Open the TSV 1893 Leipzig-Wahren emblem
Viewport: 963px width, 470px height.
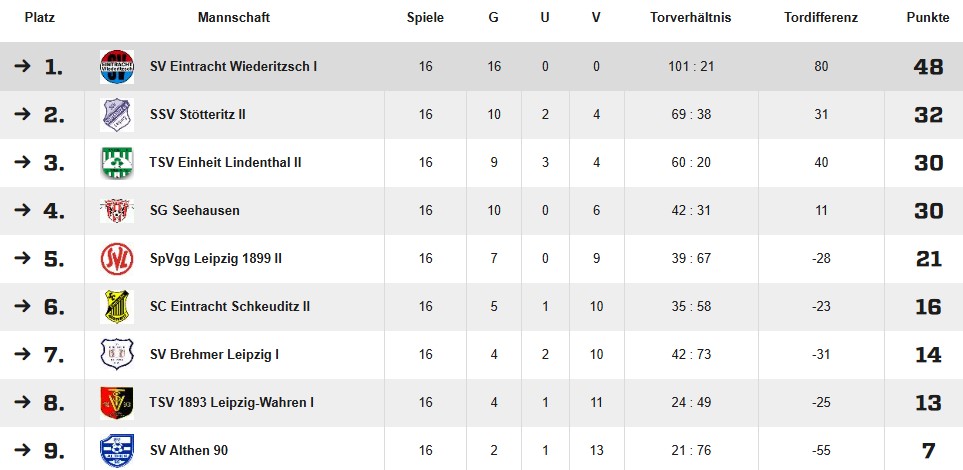117,402
